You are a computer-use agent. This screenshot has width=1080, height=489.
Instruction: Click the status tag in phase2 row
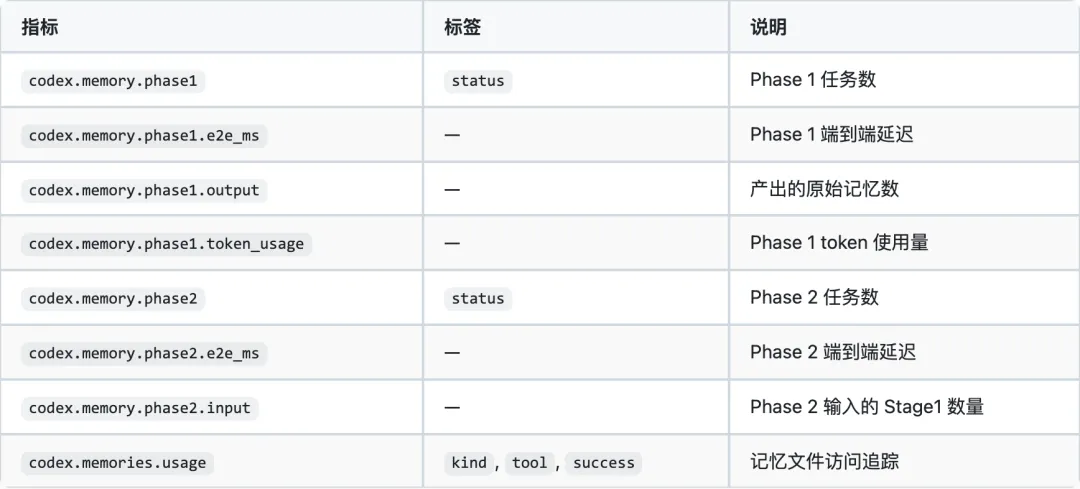click(x=478, y=298)
